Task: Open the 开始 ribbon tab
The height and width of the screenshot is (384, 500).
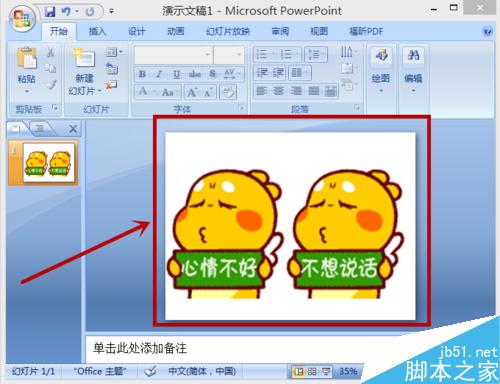Action: 59,31
